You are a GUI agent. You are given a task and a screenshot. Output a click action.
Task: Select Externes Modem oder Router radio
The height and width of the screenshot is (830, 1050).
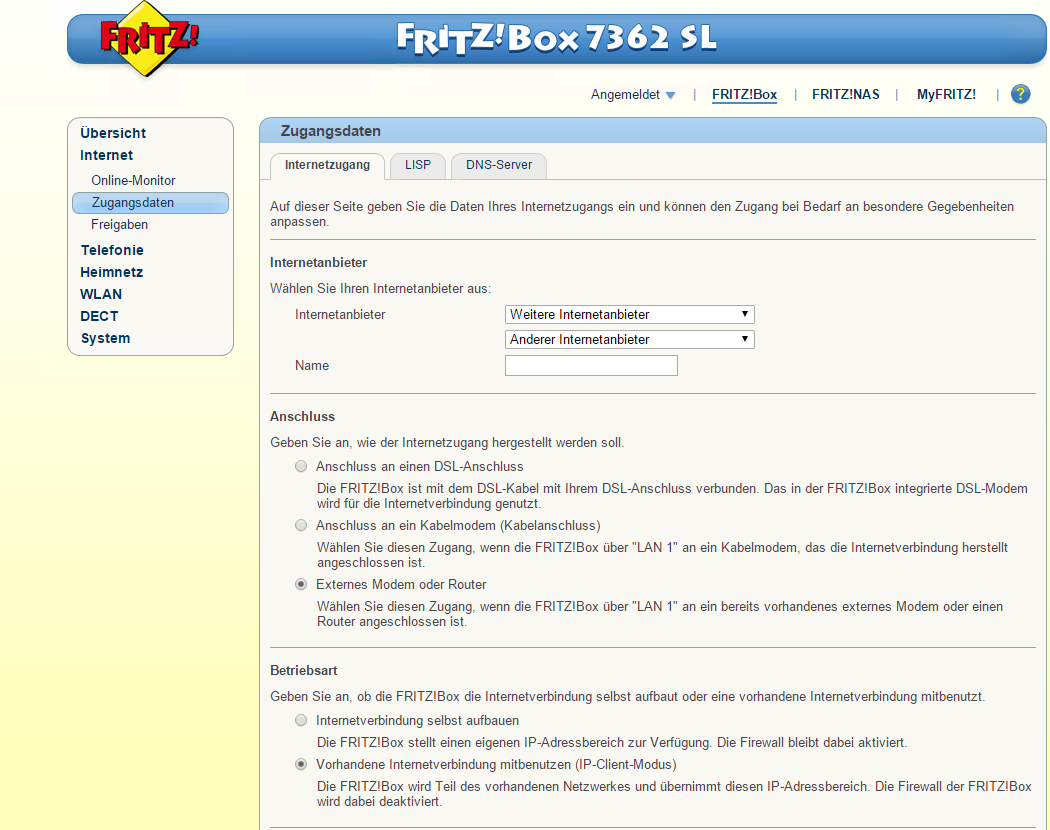point(301,584)
